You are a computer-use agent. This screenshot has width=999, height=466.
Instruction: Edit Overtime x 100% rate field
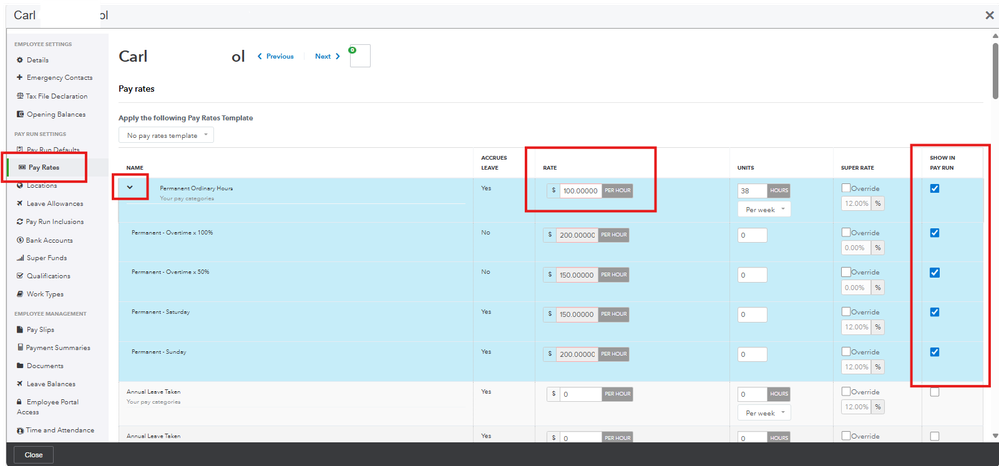tap(577, 235)
